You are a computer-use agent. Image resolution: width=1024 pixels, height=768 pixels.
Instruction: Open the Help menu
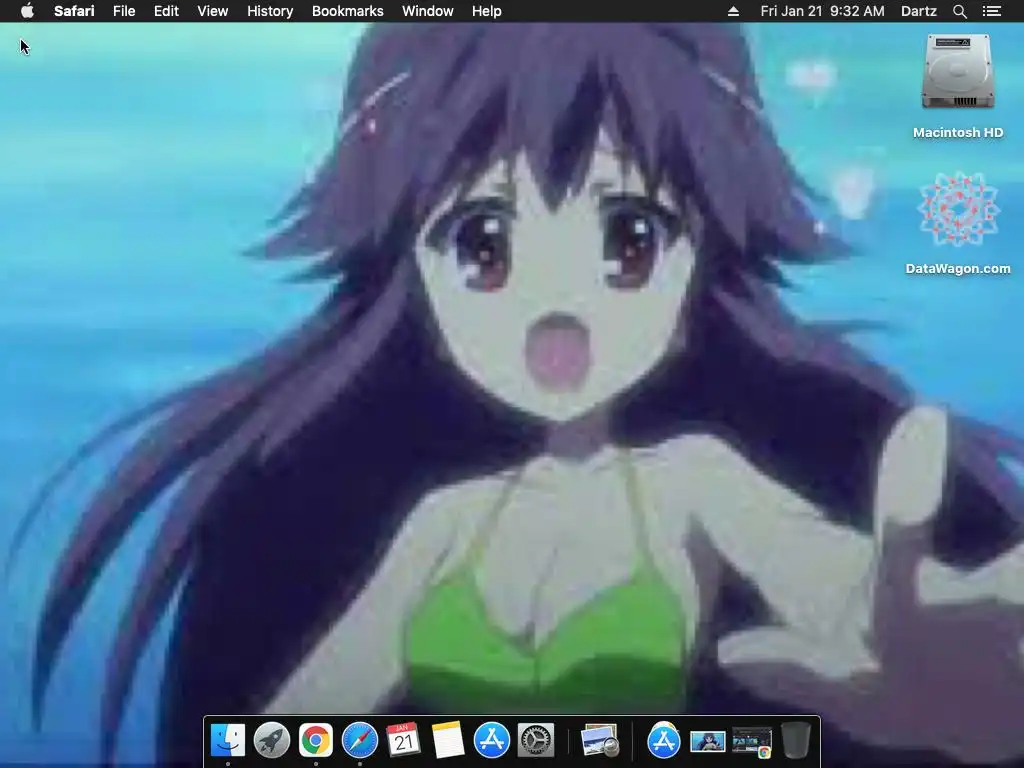point(487,11)
